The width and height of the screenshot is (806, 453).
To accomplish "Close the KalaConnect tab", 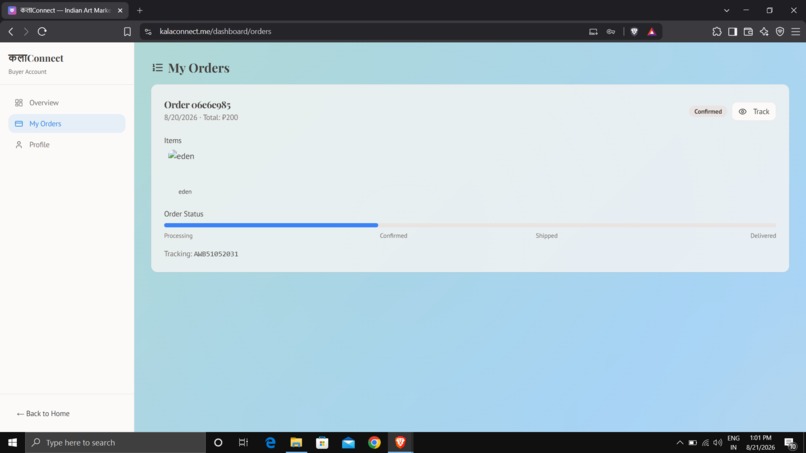I will (x=120, y=10).
